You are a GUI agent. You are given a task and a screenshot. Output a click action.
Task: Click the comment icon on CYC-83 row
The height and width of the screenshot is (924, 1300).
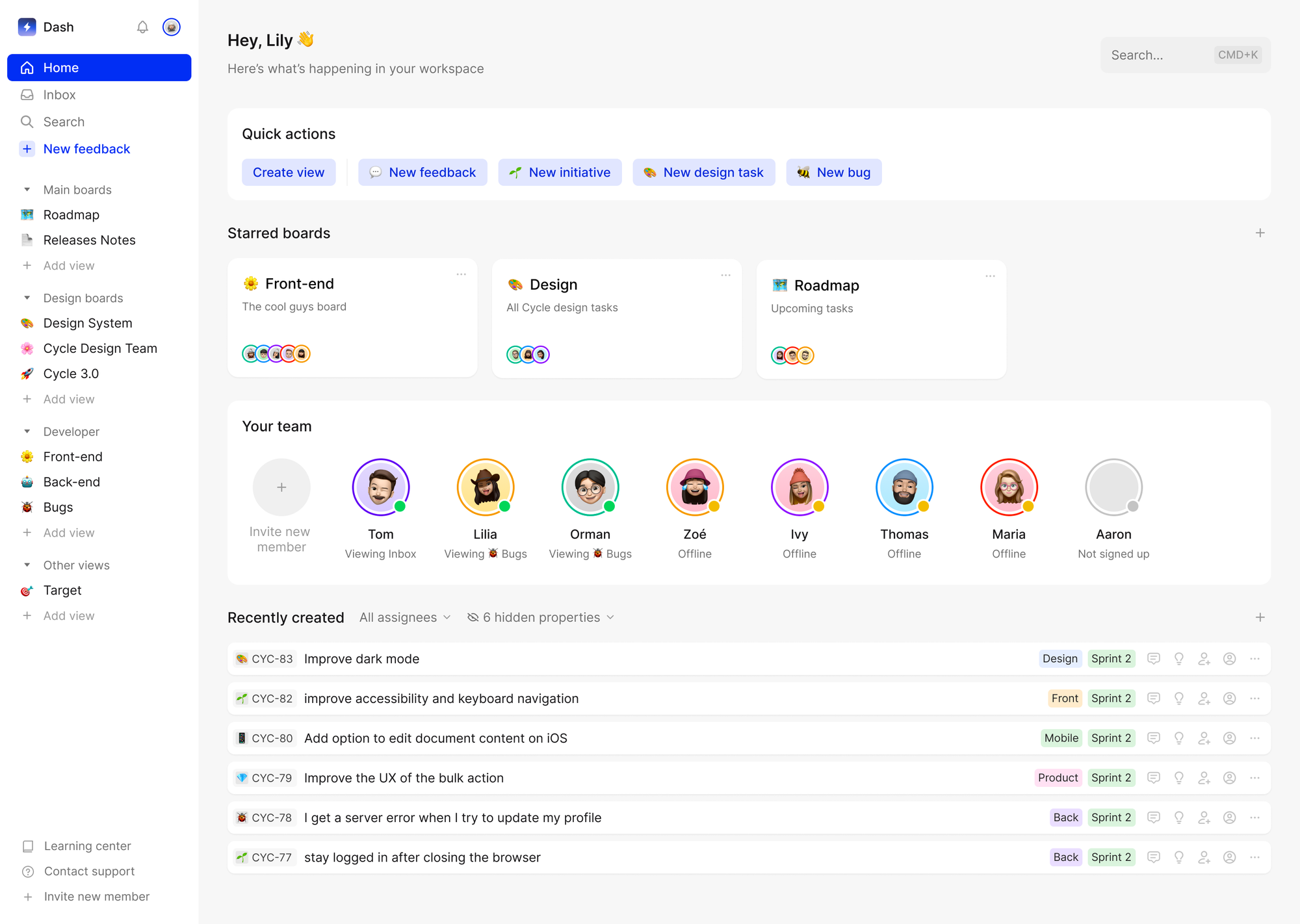pyautogui.click(x=1153, y=659)
